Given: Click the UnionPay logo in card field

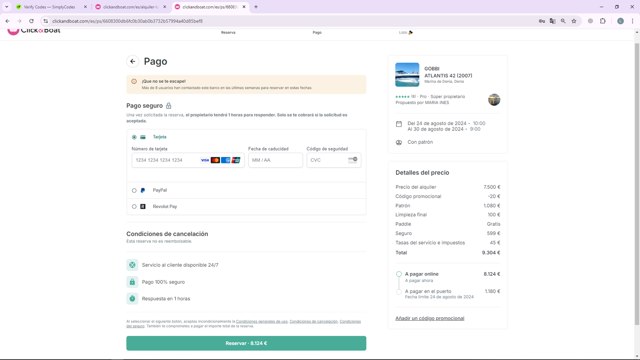Looking at the screenshot, I should pos(236,160).
